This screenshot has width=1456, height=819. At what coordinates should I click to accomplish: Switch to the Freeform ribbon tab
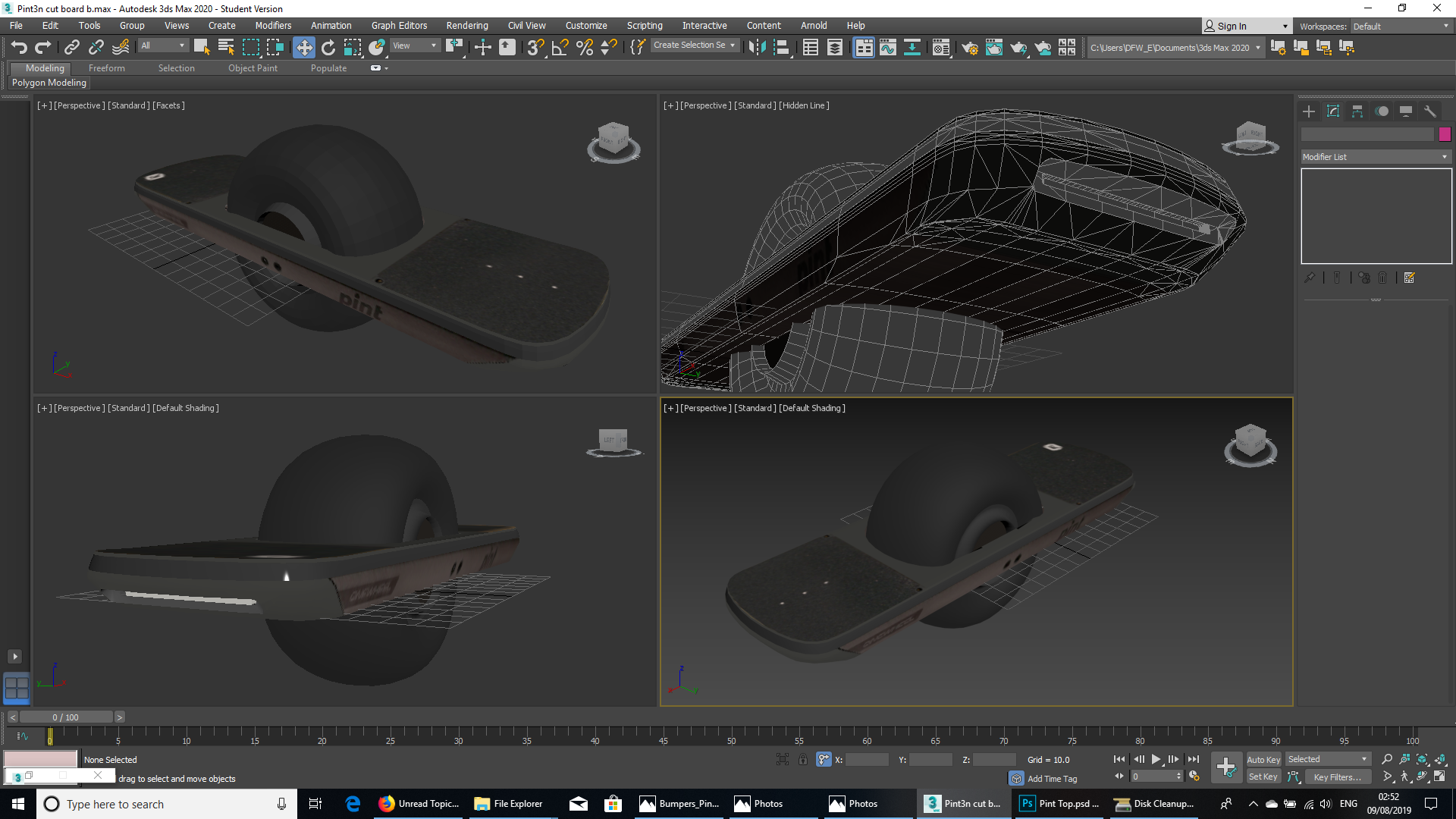[106, 68]
